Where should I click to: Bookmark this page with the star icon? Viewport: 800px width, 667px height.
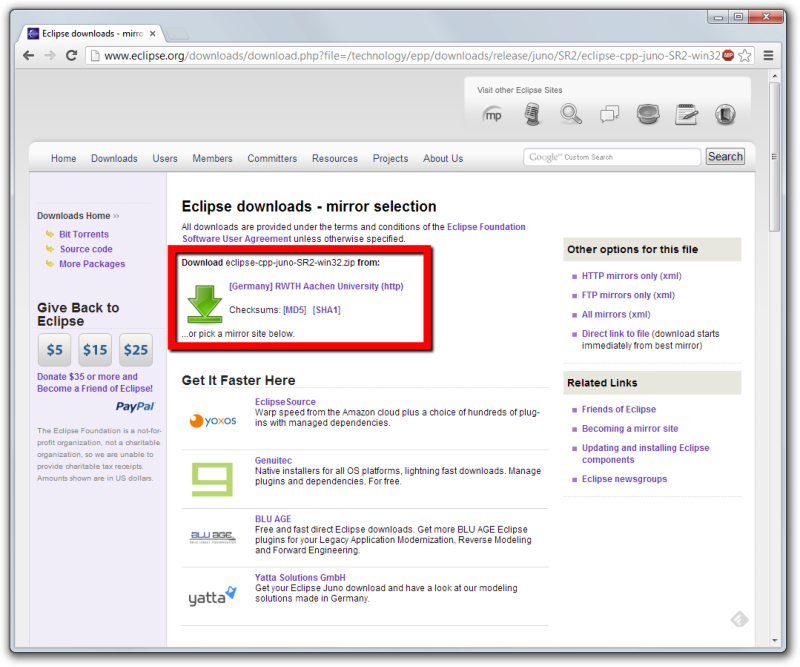(745, 55)
